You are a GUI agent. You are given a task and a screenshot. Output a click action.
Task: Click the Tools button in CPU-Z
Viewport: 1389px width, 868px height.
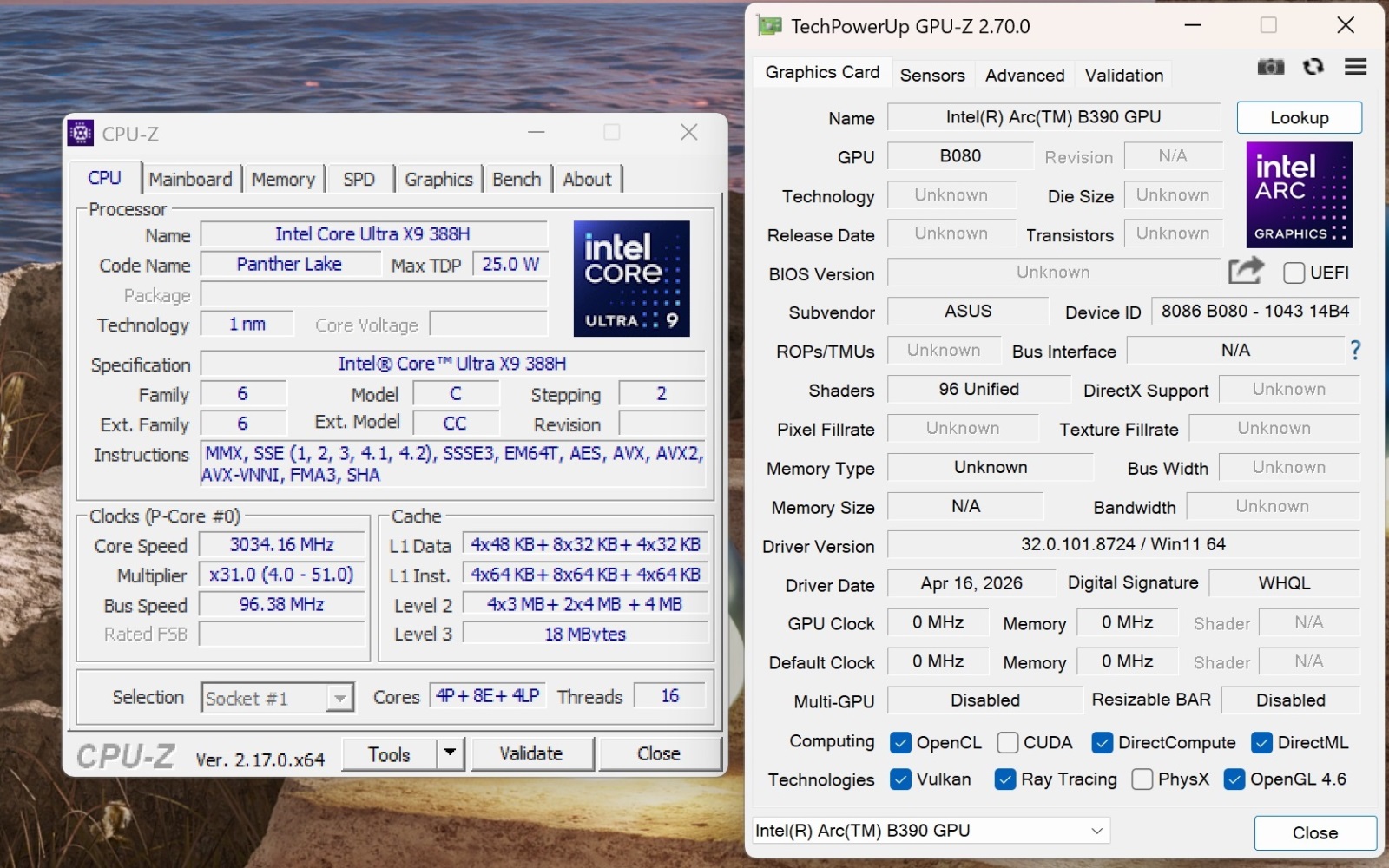[389, 753]
